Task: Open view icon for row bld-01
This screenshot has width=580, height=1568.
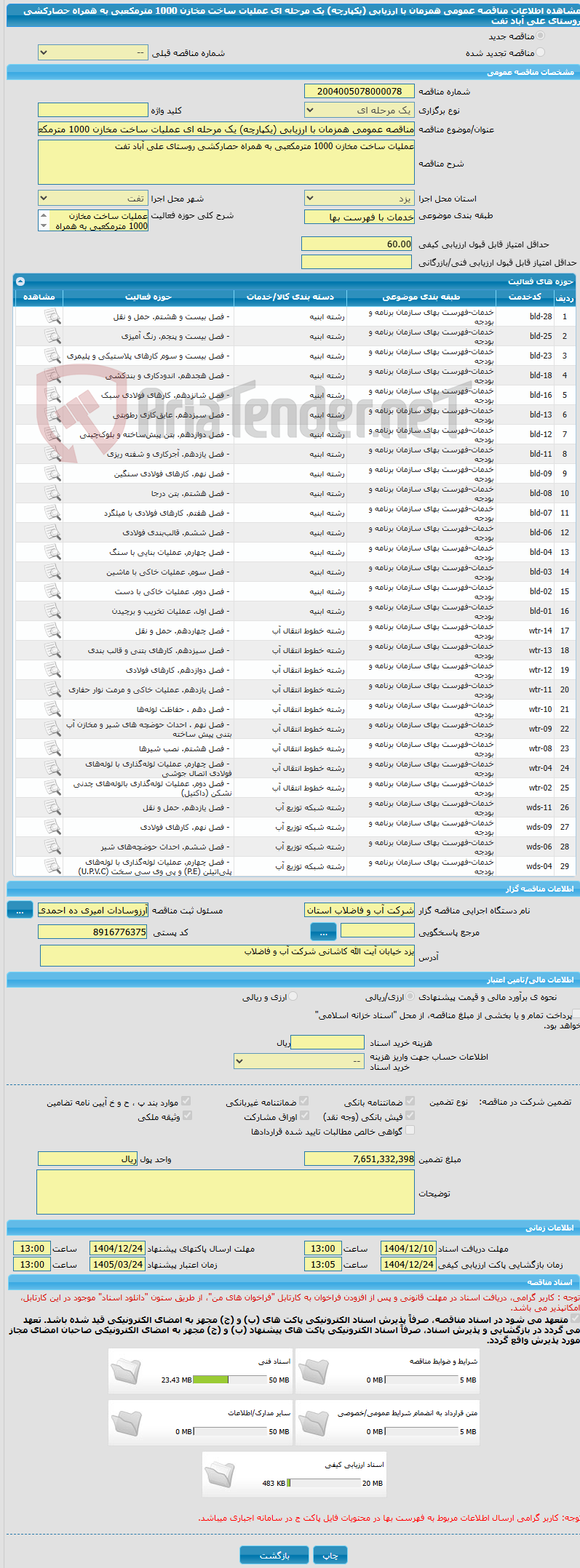Action: (x=52, y=611)
